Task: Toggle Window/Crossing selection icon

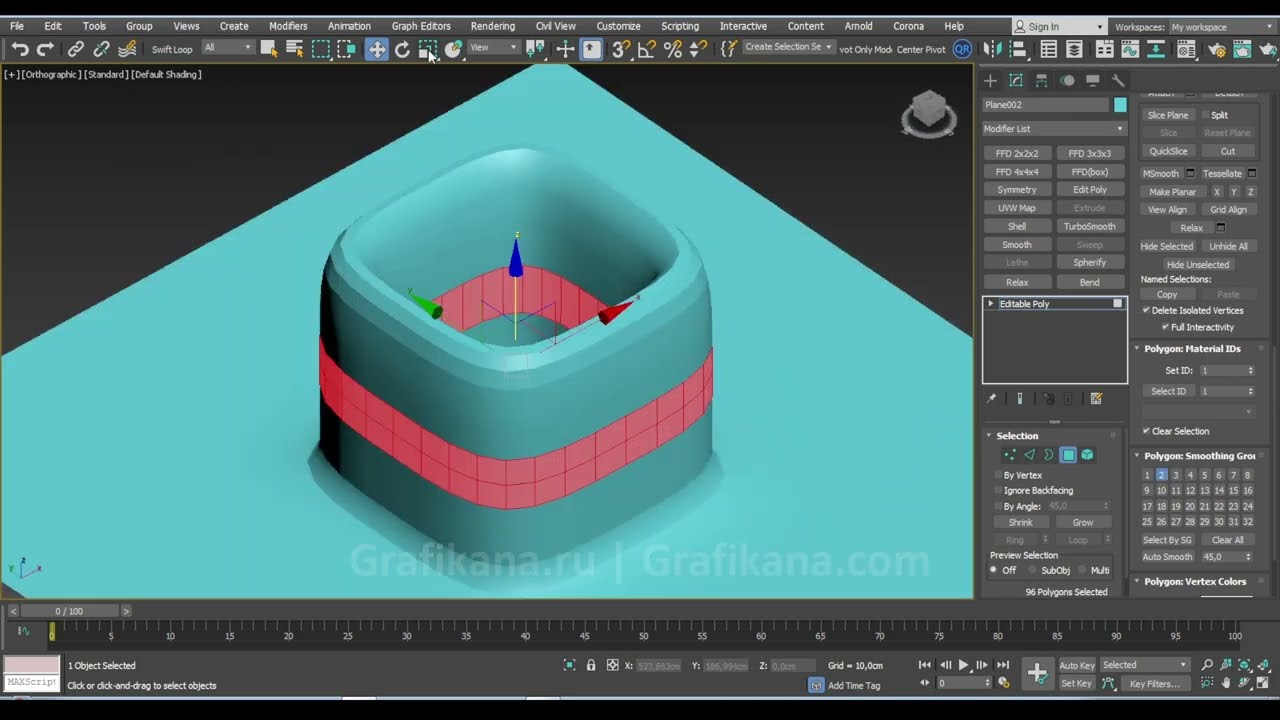Action: 347,48
